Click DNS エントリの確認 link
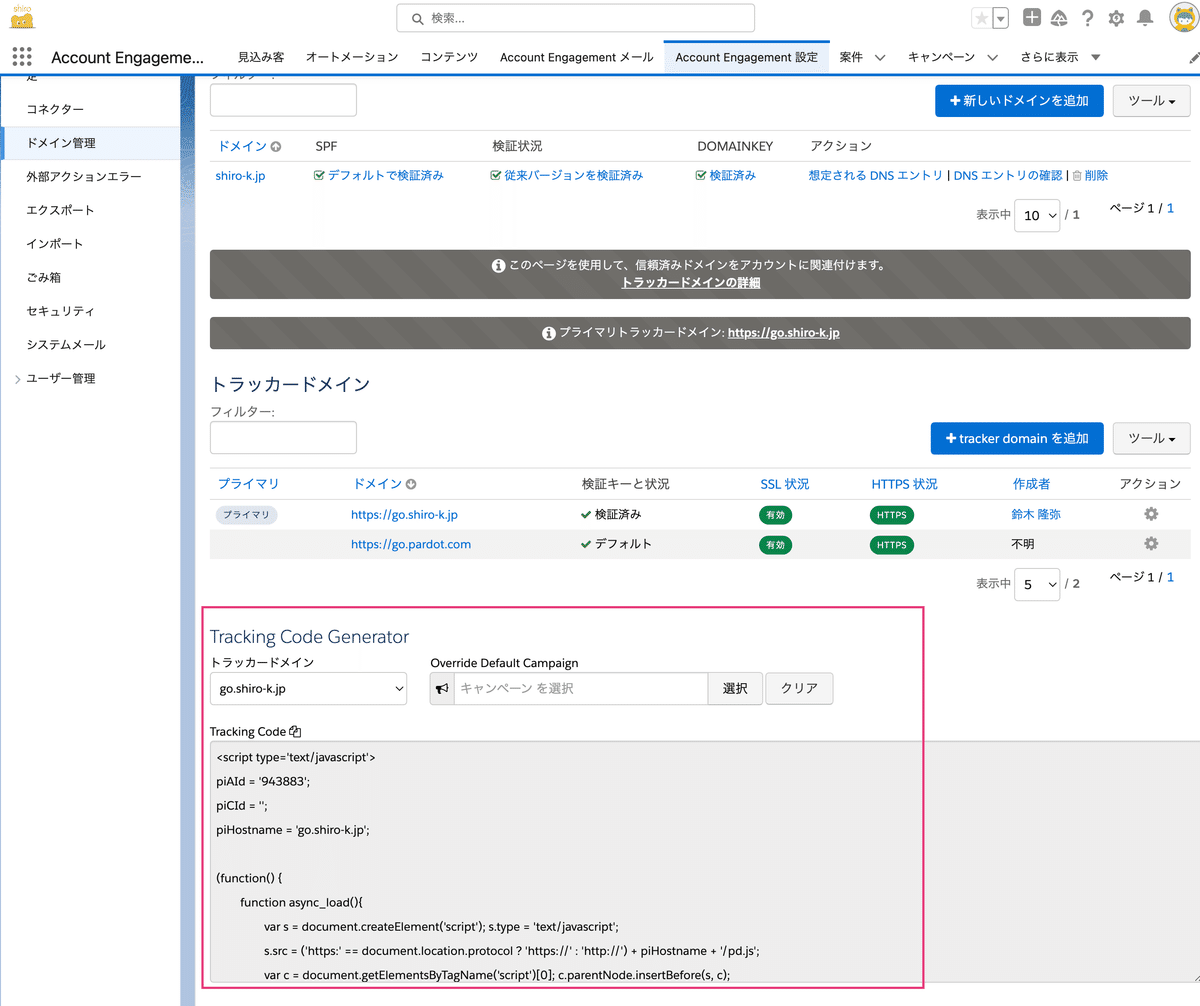 coord(1008,175)
